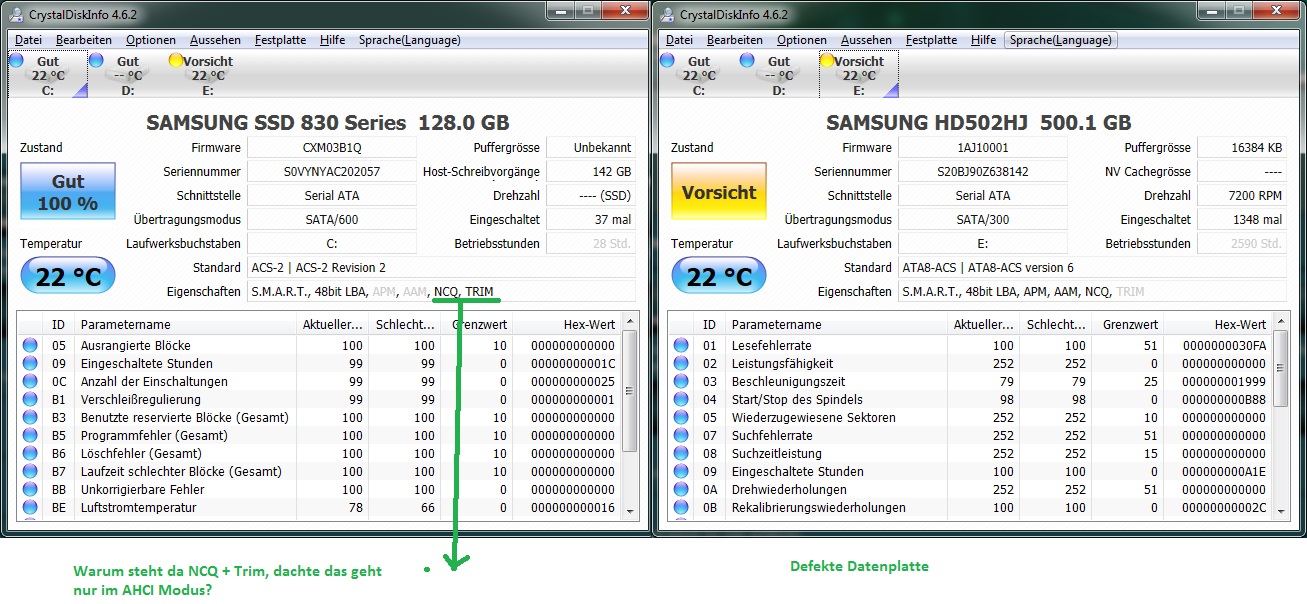Click CrystalDiskInfo title icon in left window
Screen dimensions: 1307x604
[17, 14]
